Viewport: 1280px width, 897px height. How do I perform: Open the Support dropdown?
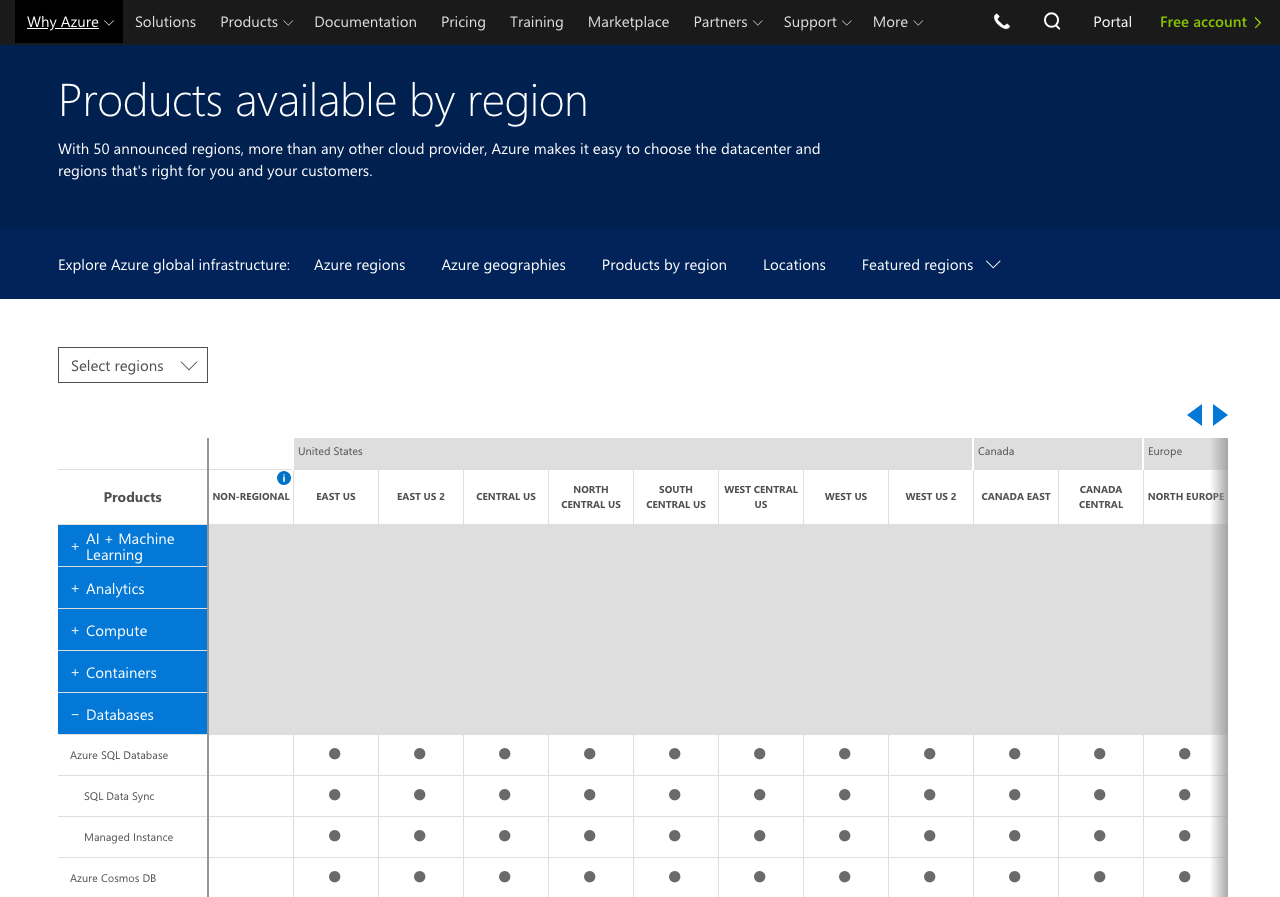point(817,22)
